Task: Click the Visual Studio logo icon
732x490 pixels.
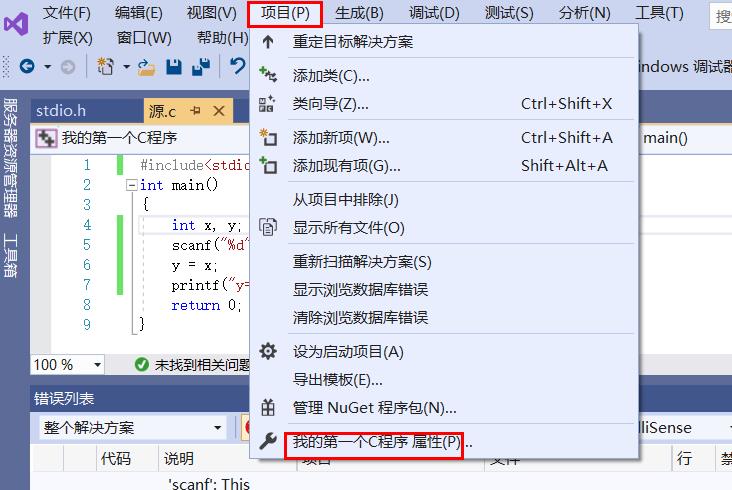Action: click(x=16, y=24)
